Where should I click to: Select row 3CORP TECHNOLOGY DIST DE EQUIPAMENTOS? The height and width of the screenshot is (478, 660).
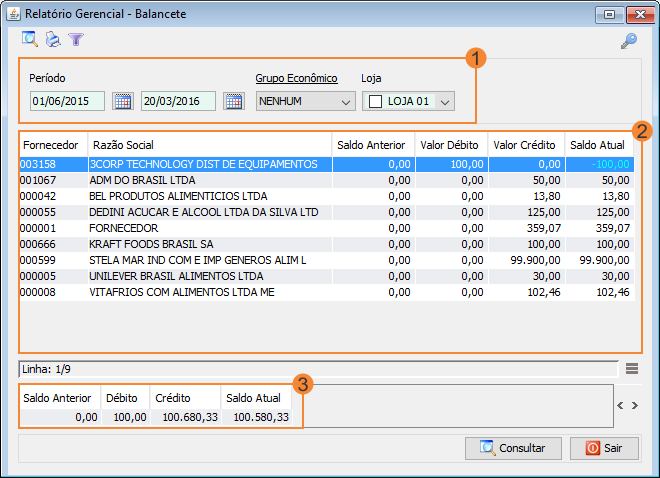327,164
